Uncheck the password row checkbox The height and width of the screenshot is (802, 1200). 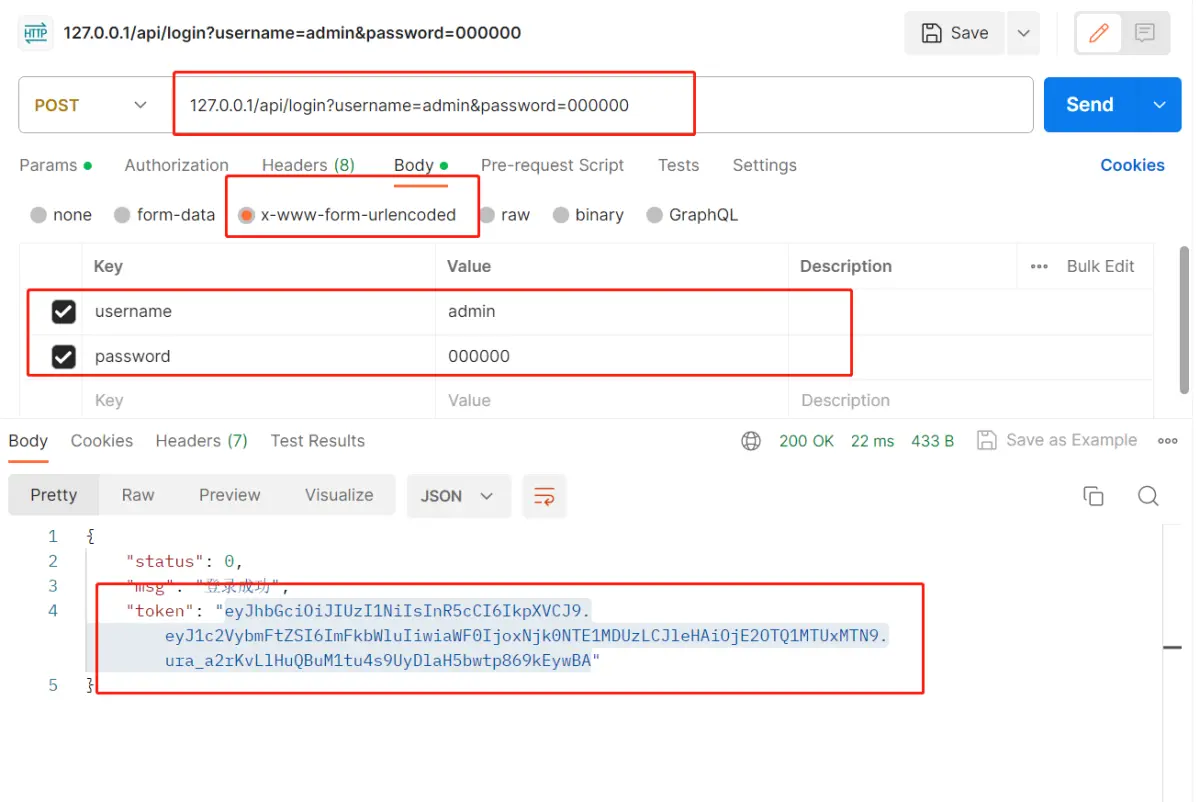pyautogui.click(x=63, y=357)
